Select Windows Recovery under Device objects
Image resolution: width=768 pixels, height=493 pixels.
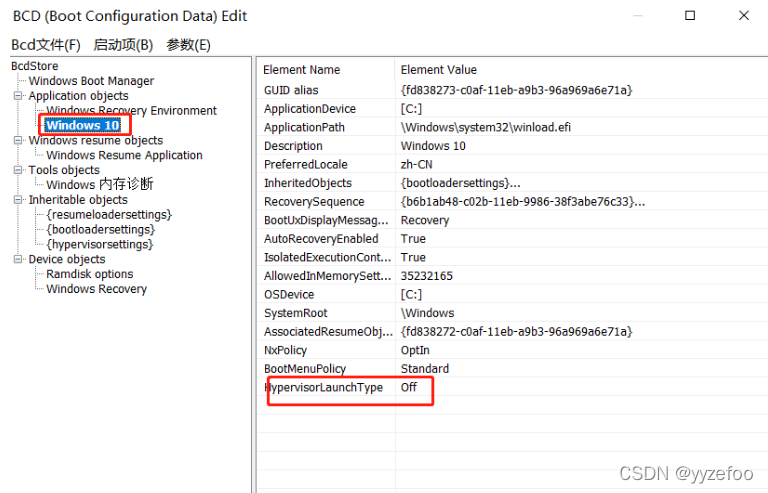click(x=96, y=289)
